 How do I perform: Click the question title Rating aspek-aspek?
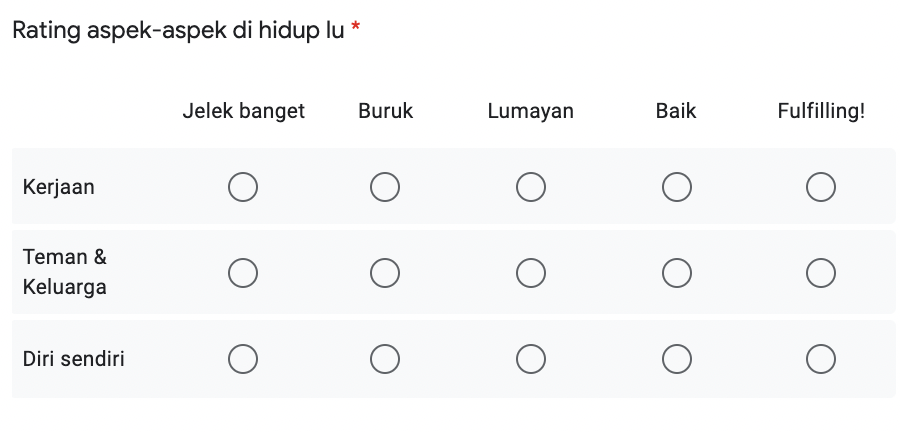tap(178, 30)
